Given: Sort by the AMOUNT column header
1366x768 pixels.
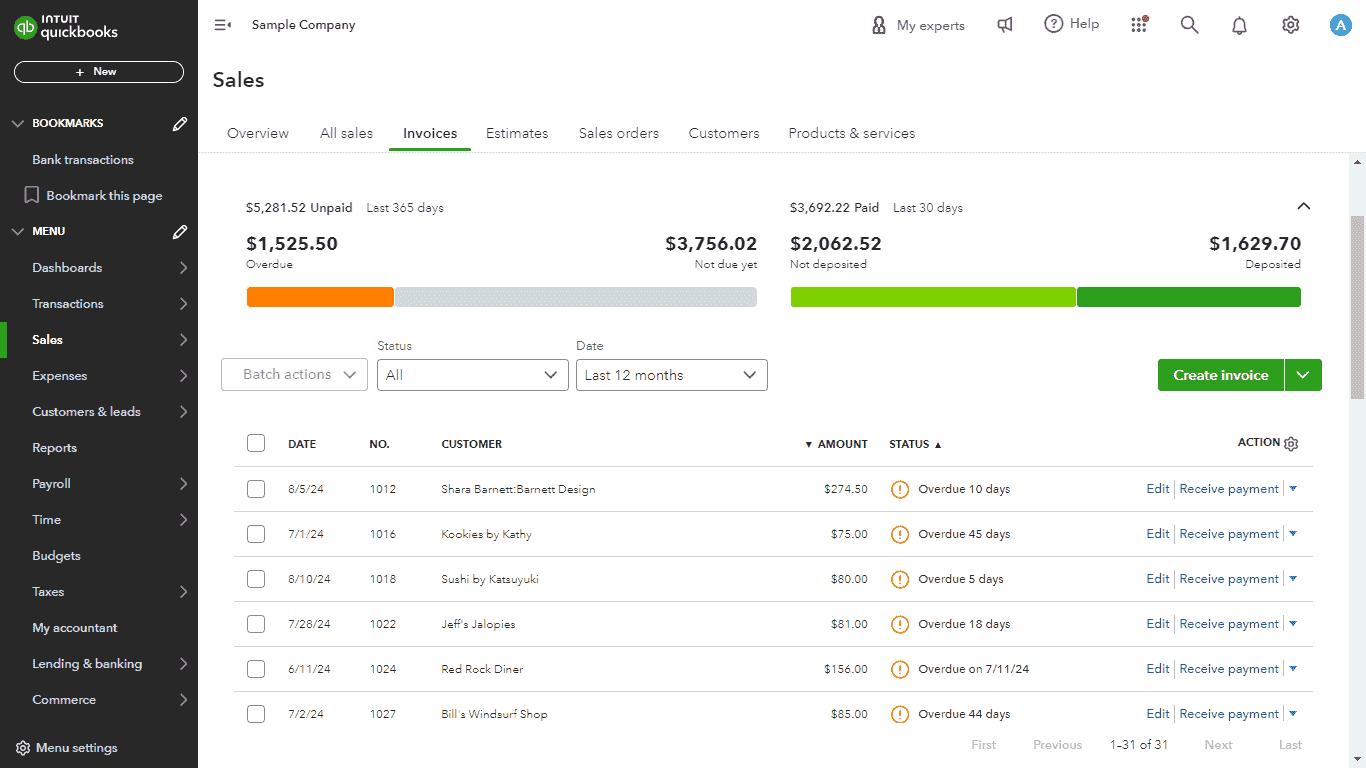Looking at the screenshot, I should tap(836, 444).
